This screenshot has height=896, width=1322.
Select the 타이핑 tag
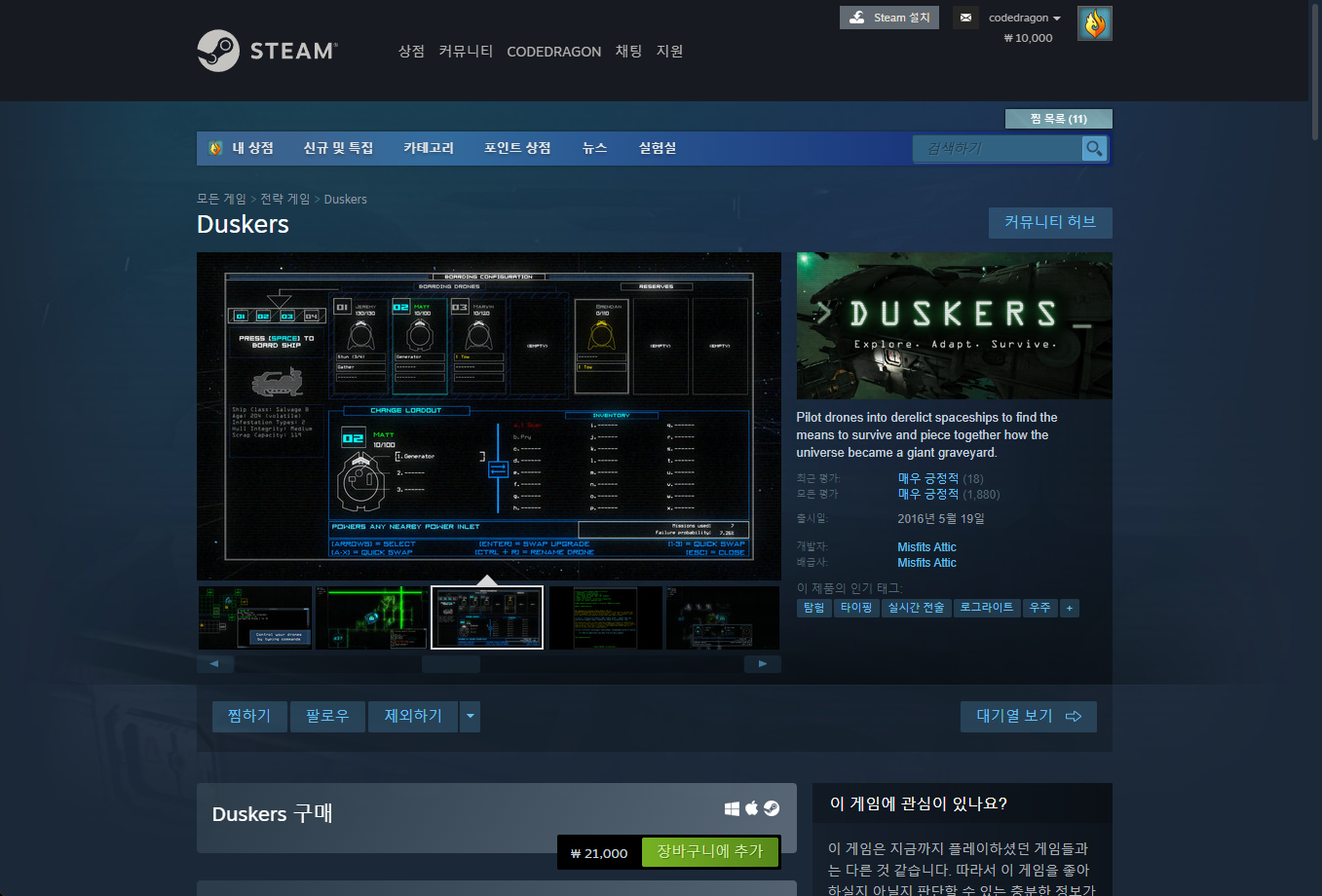856,608
